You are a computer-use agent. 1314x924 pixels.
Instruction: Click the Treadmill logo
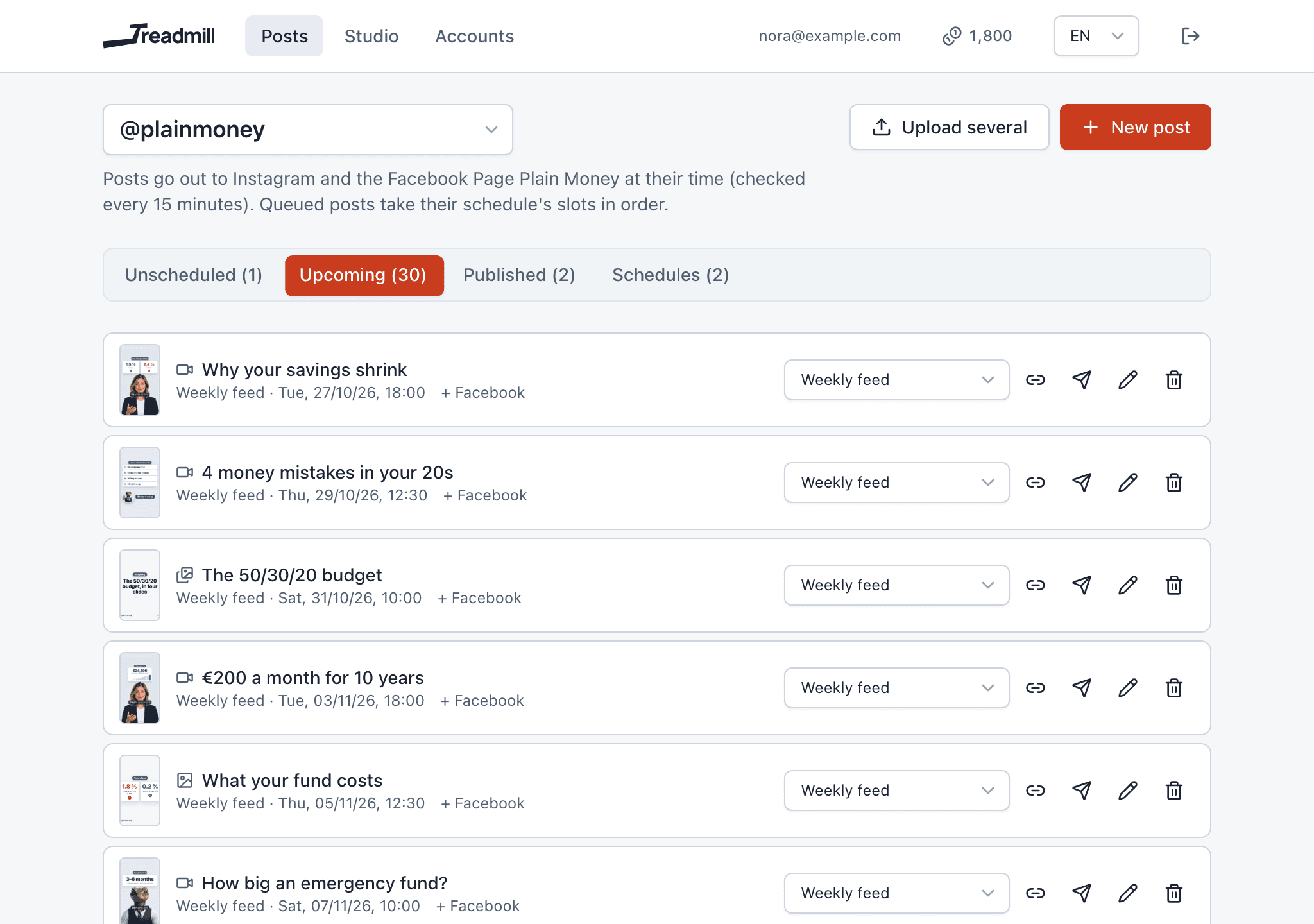tap(159, 35)
